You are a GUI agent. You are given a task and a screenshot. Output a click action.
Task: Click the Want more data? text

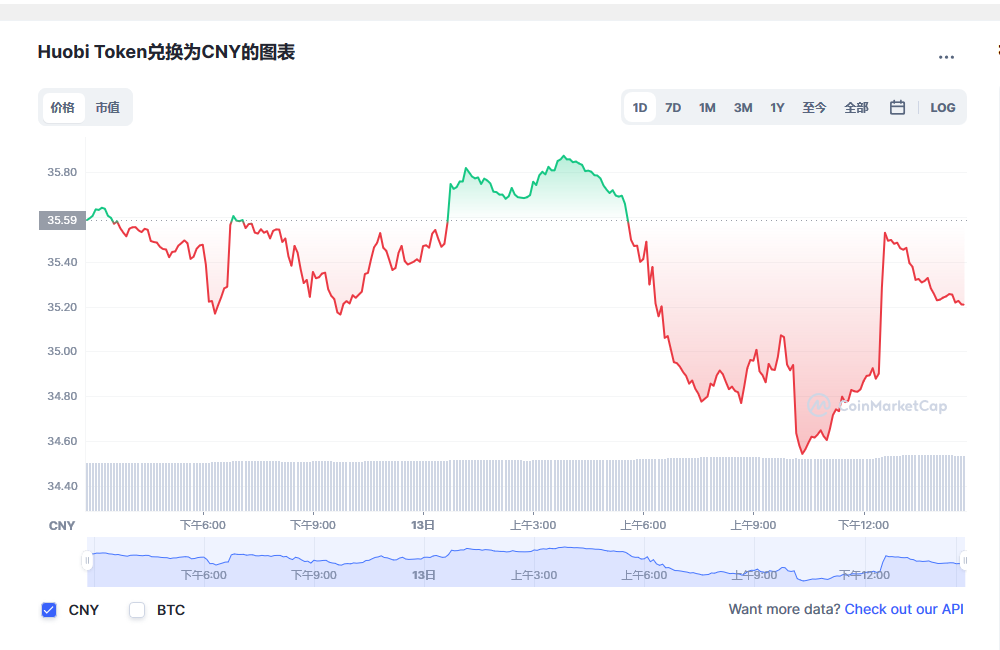pos(784,609)
